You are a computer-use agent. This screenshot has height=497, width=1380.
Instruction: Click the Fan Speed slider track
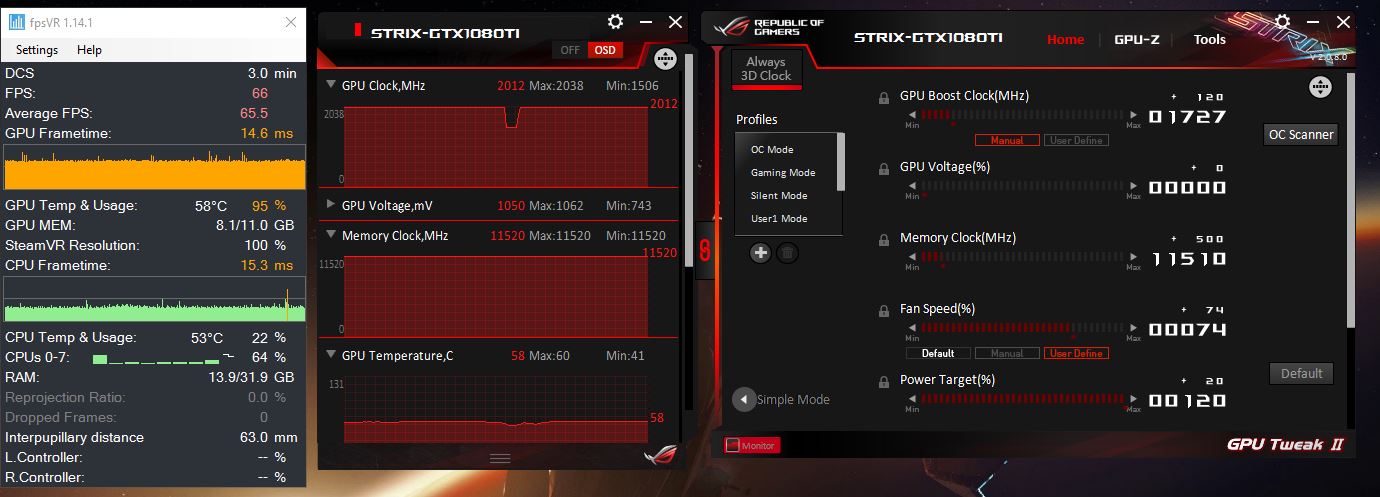[x=1022, y=328]
